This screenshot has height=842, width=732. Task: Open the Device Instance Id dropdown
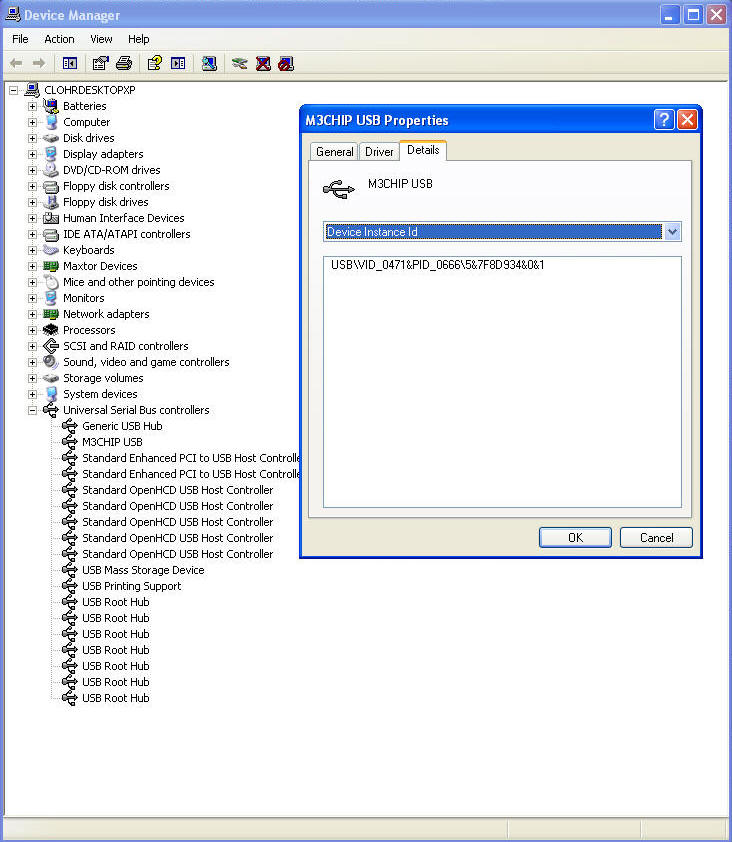[x=672, y=232]
